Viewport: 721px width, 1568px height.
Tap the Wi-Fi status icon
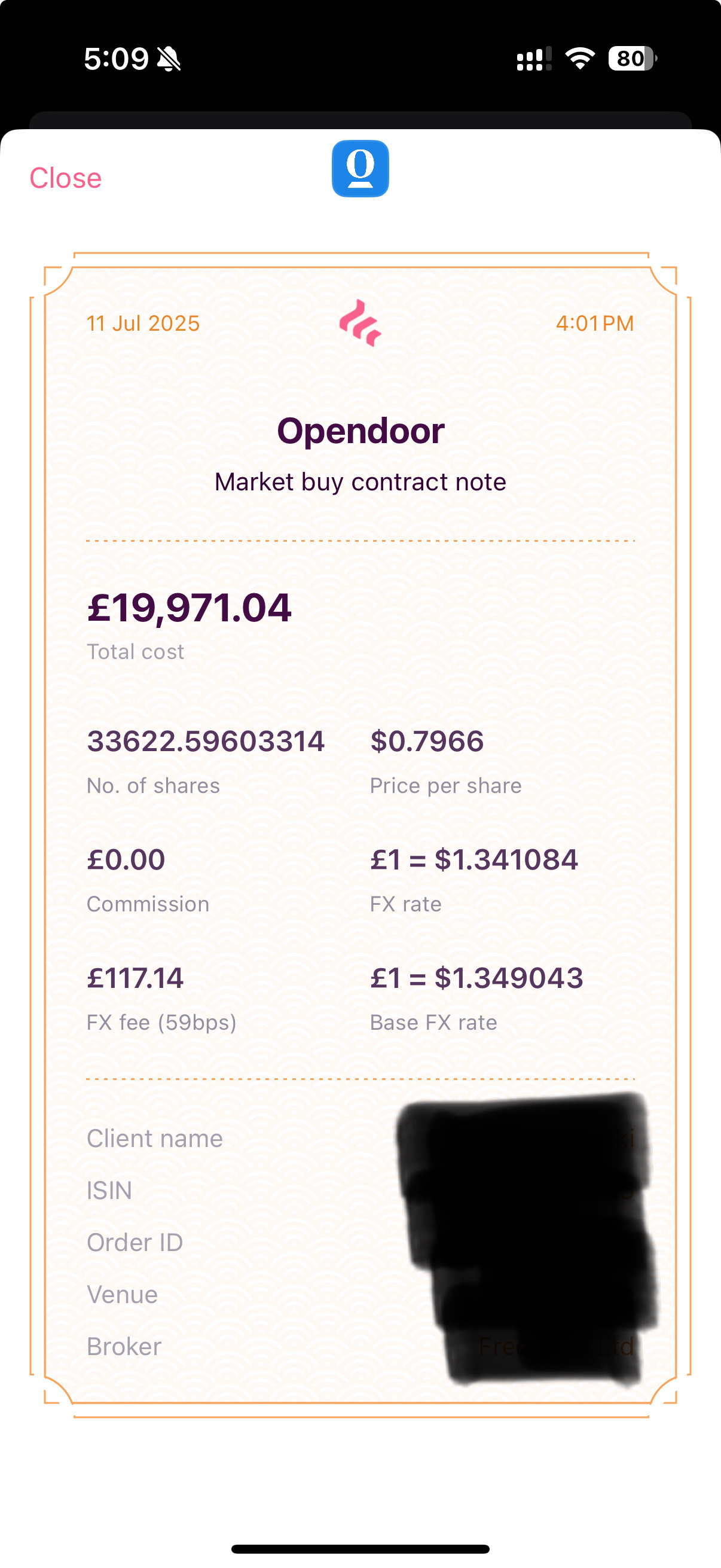point(580,59)
